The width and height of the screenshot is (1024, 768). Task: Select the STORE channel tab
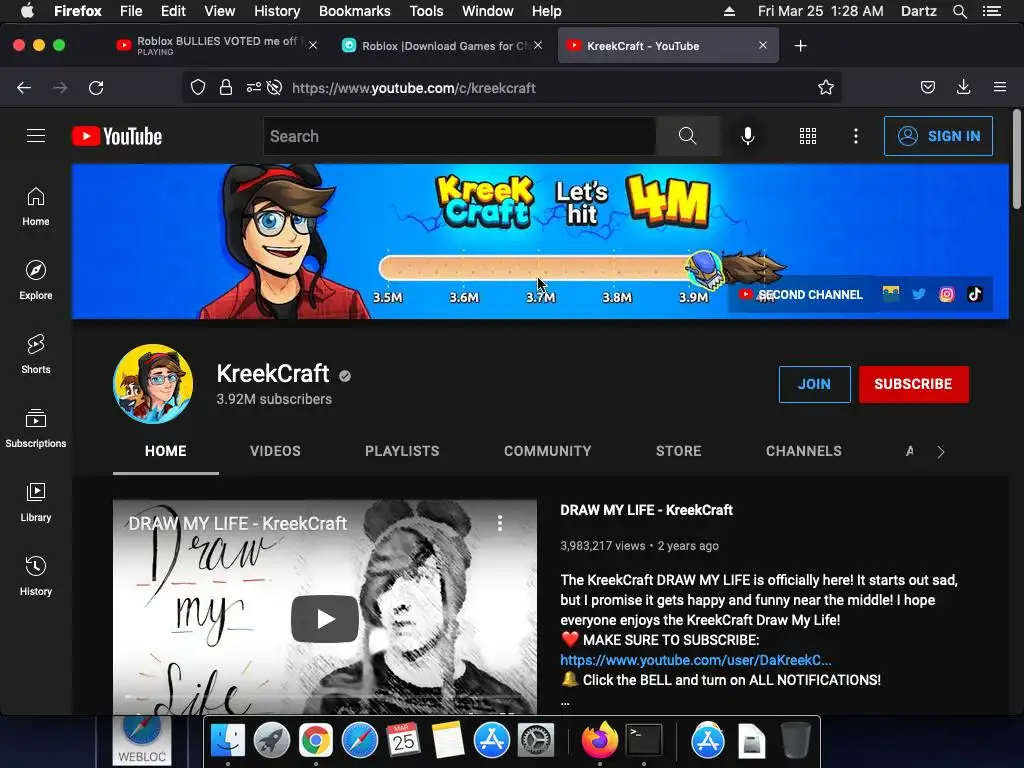679,451
